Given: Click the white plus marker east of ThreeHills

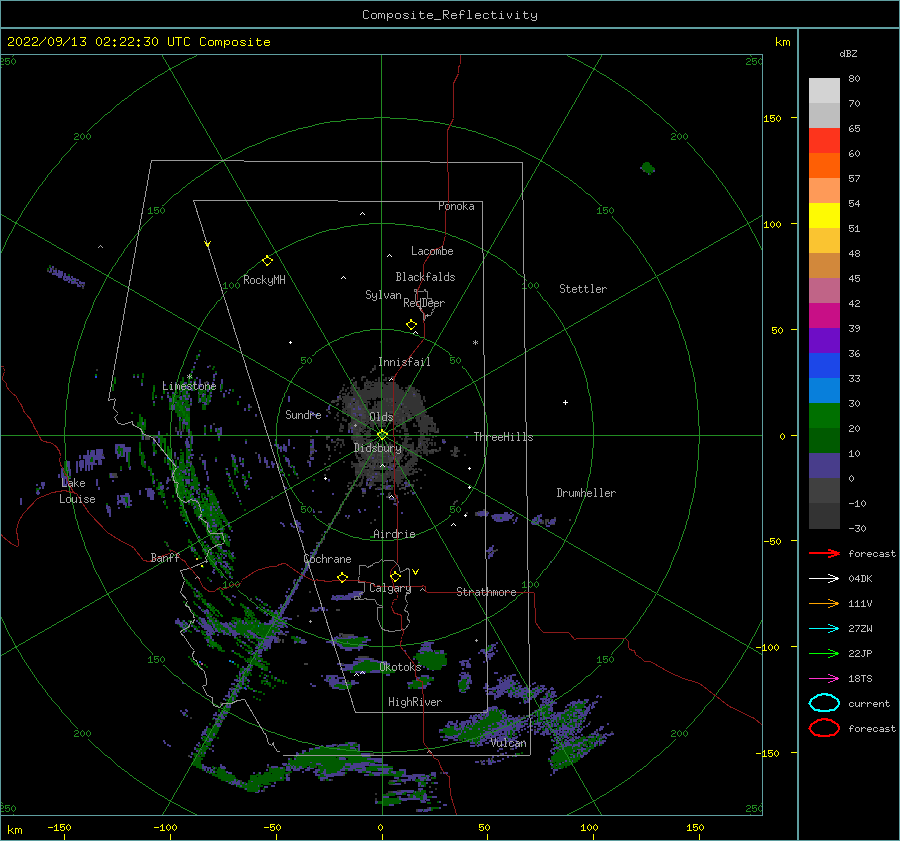Looking at the screenshot, I should pyautogui.click(x=565, y=402).
